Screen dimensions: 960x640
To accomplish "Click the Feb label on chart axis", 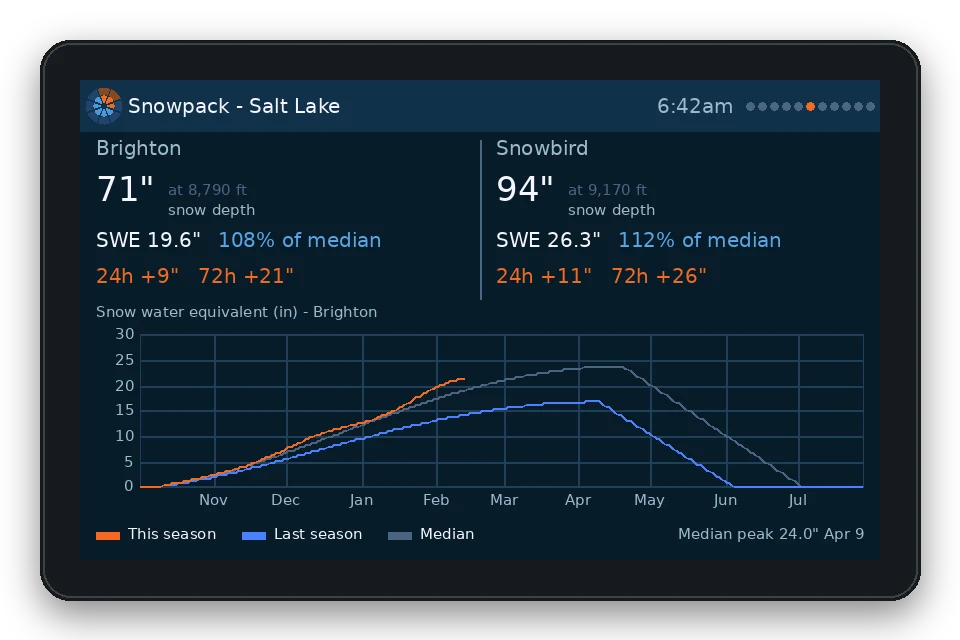I will click(436, 500).
